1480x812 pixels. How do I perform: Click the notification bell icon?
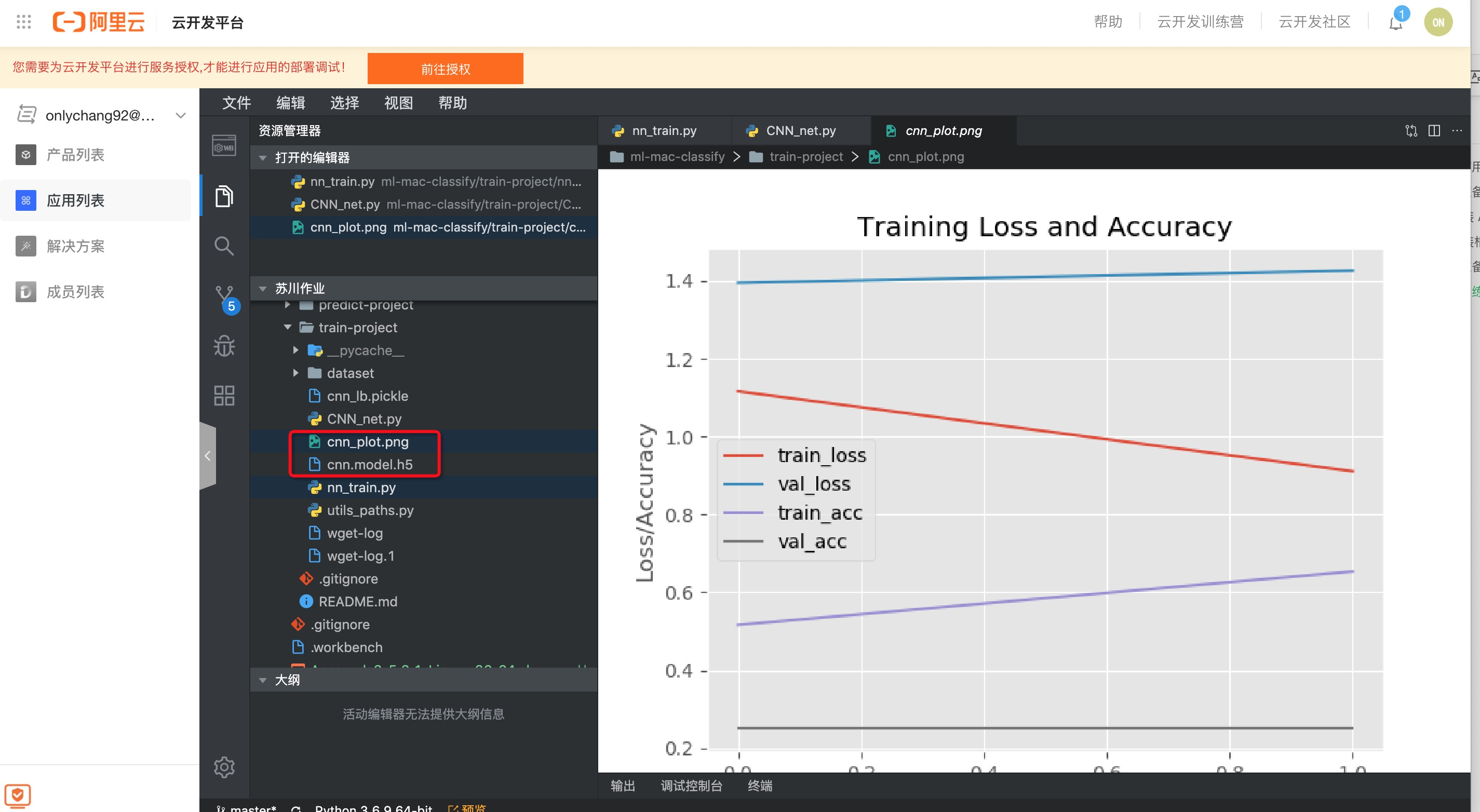(x=1395, y=23)
